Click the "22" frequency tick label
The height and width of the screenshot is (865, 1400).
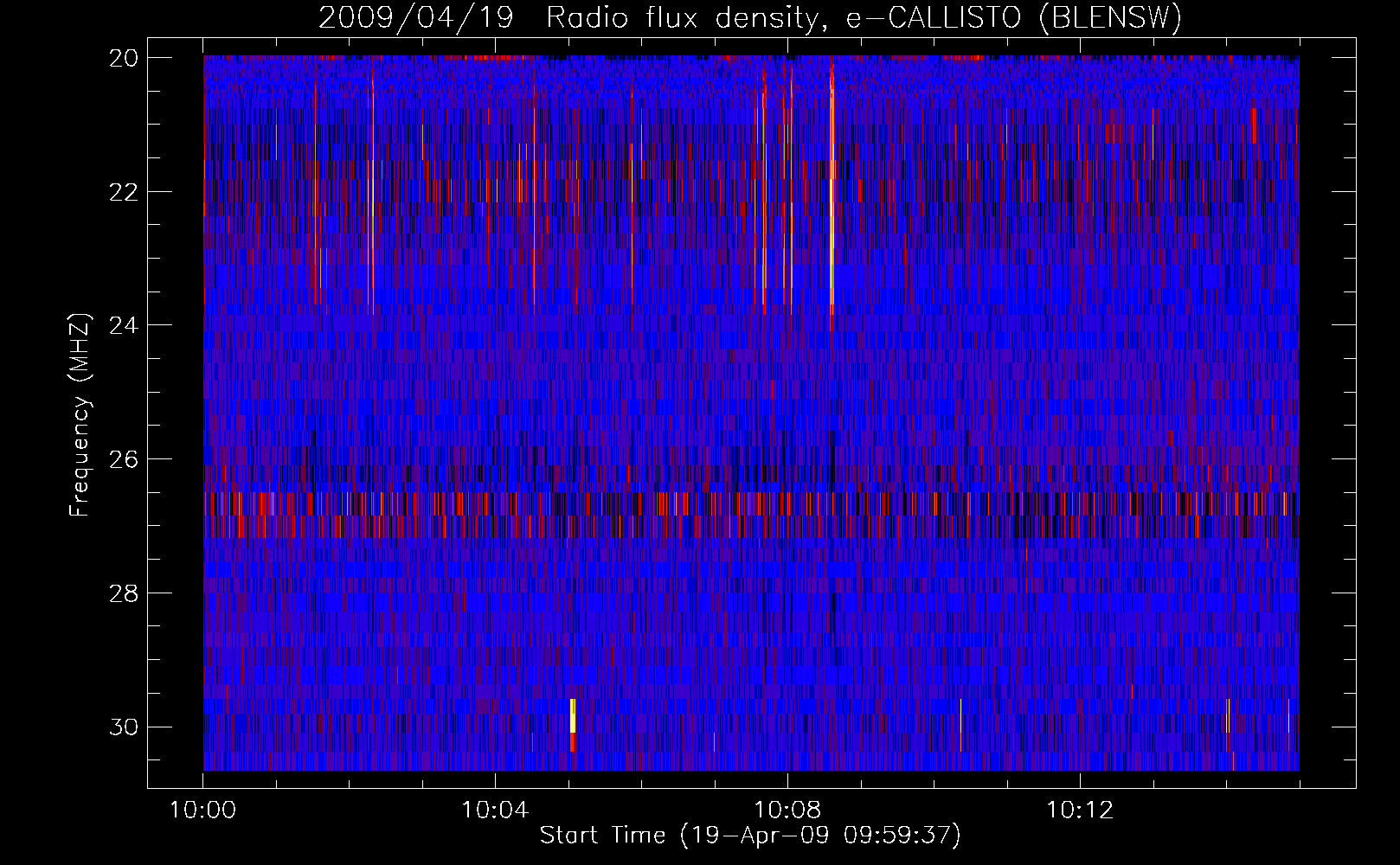(x=124, y=191)
